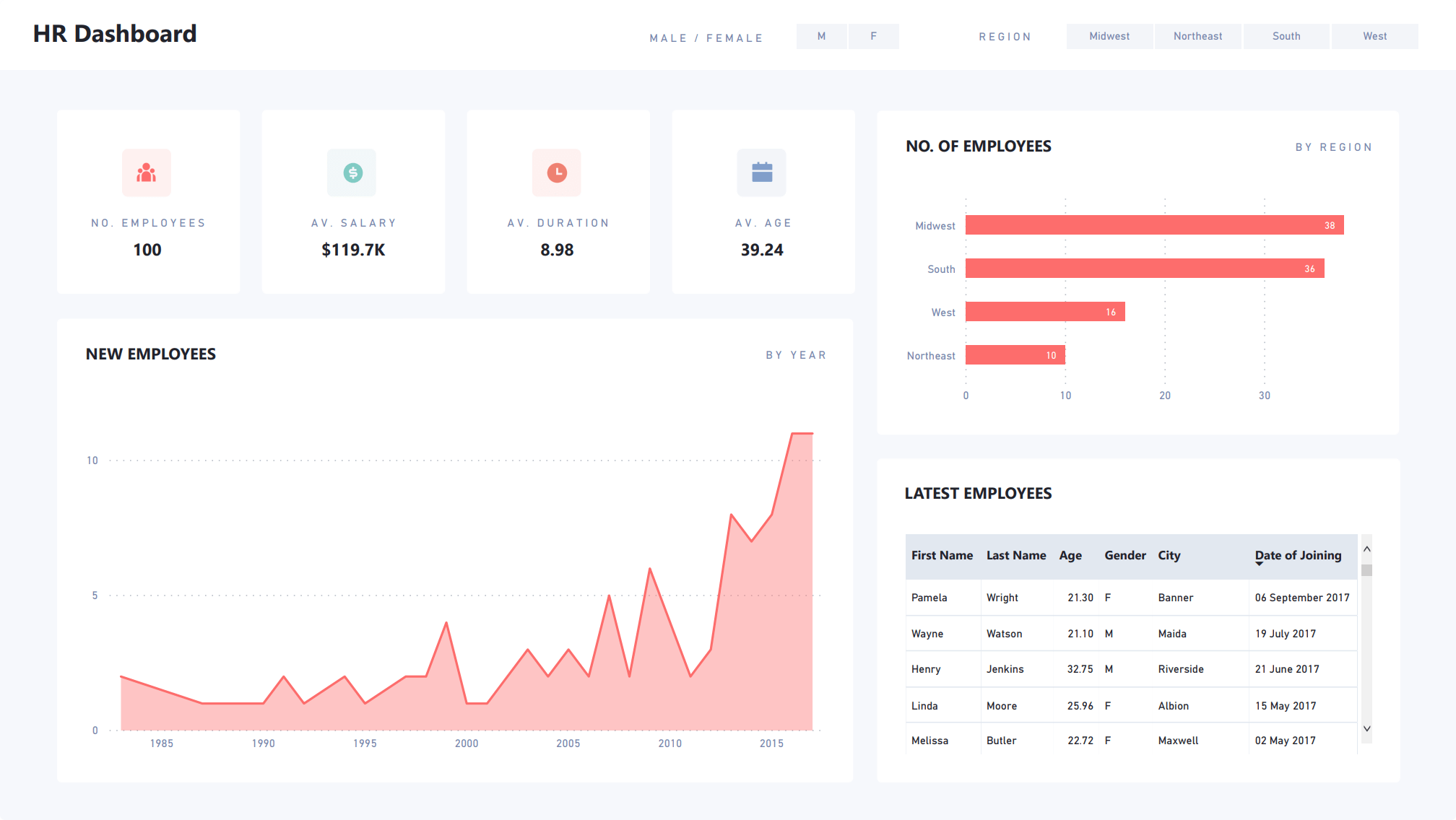Sort table by Date of Joining header
Screen dimensions: 1456x820
1298,555
